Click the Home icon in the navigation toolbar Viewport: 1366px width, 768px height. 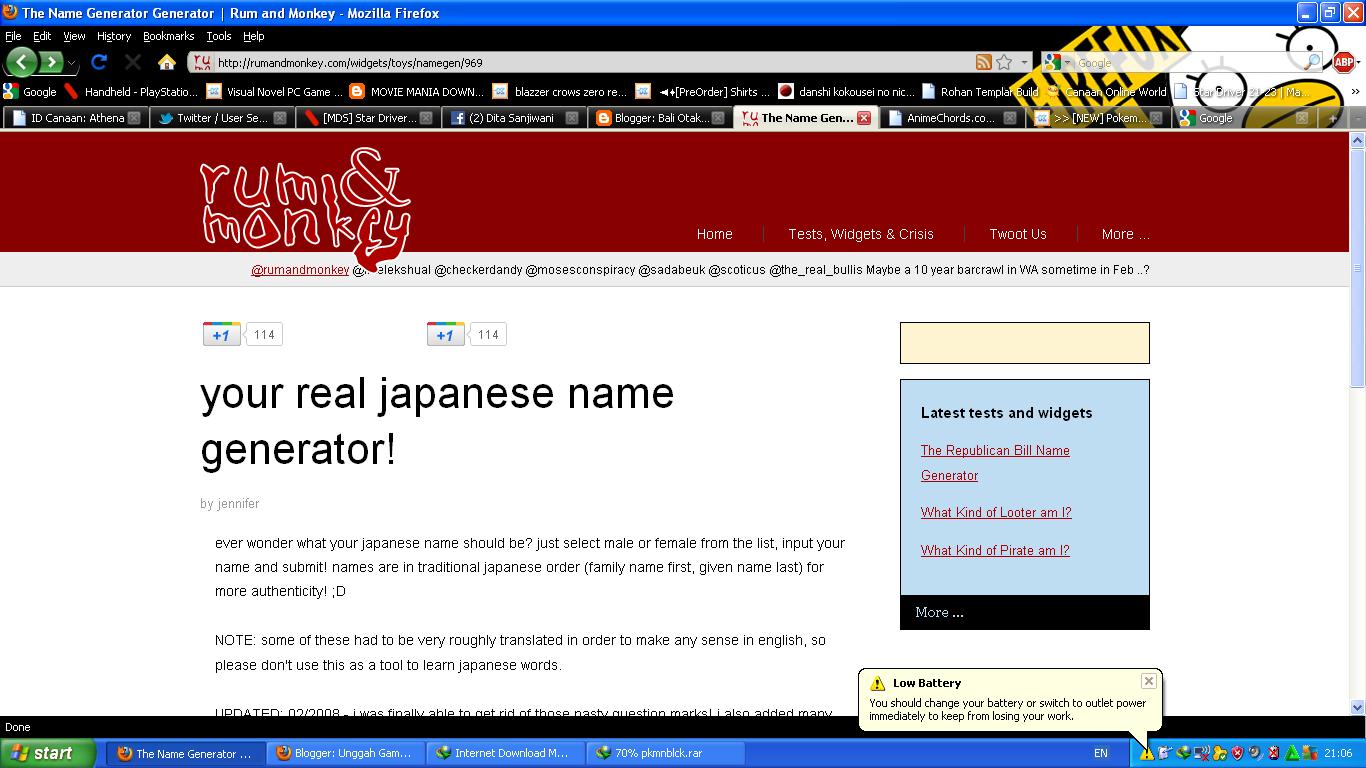tap(167, 60)
